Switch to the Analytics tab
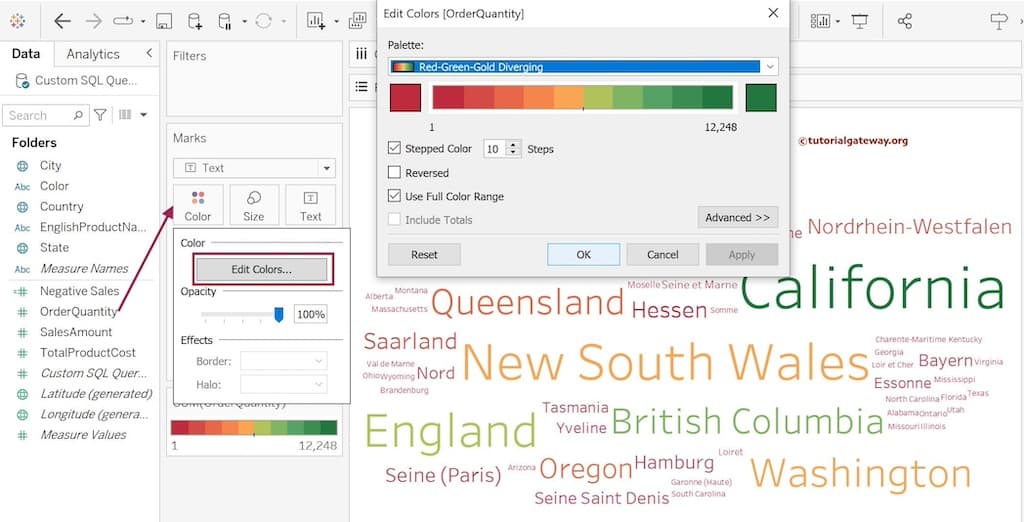Screen dimensions: 1024x522 [92, 54]
